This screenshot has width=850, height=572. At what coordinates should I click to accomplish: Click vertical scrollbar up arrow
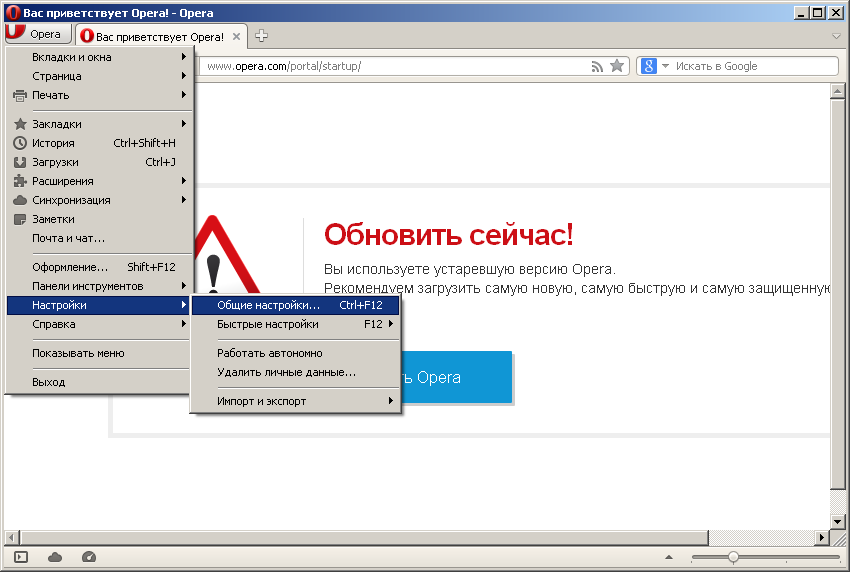tap(838, 91)
